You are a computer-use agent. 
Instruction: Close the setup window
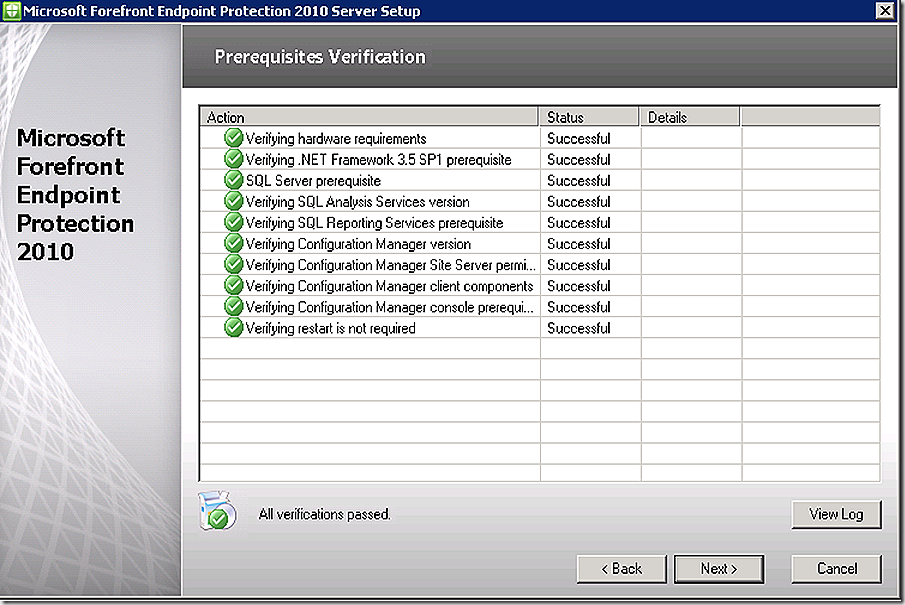[885, 10]
